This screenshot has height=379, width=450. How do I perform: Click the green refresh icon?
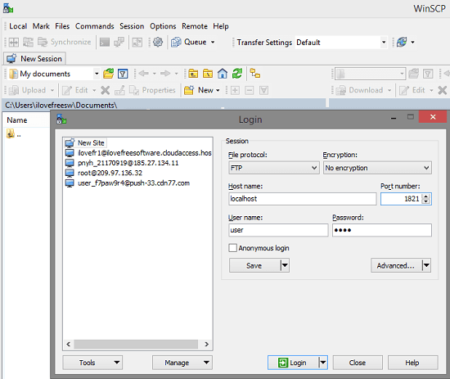[237, 74]
